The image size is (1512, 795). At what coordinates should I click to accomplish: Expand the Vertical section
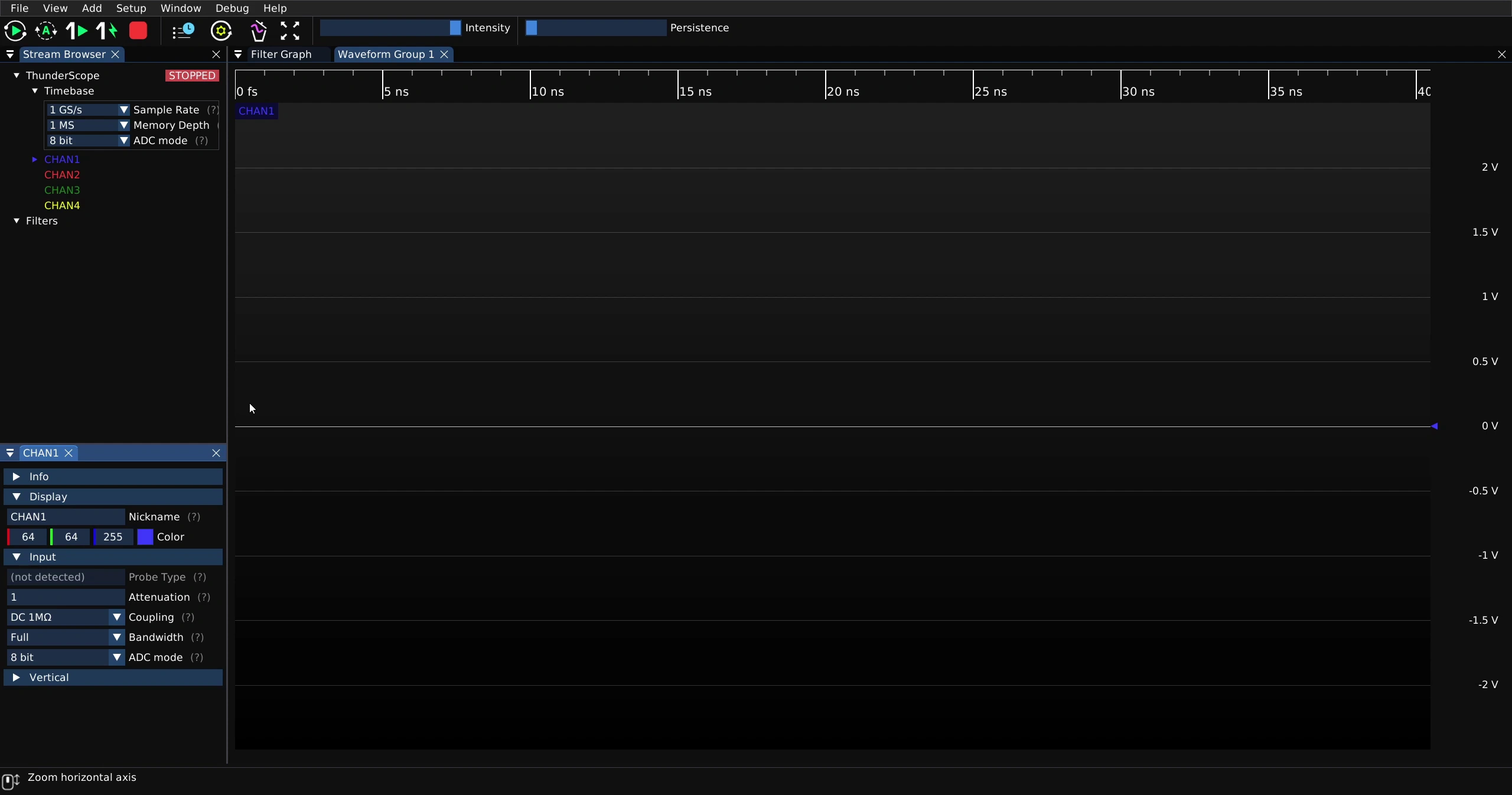[x=113, y=677]
